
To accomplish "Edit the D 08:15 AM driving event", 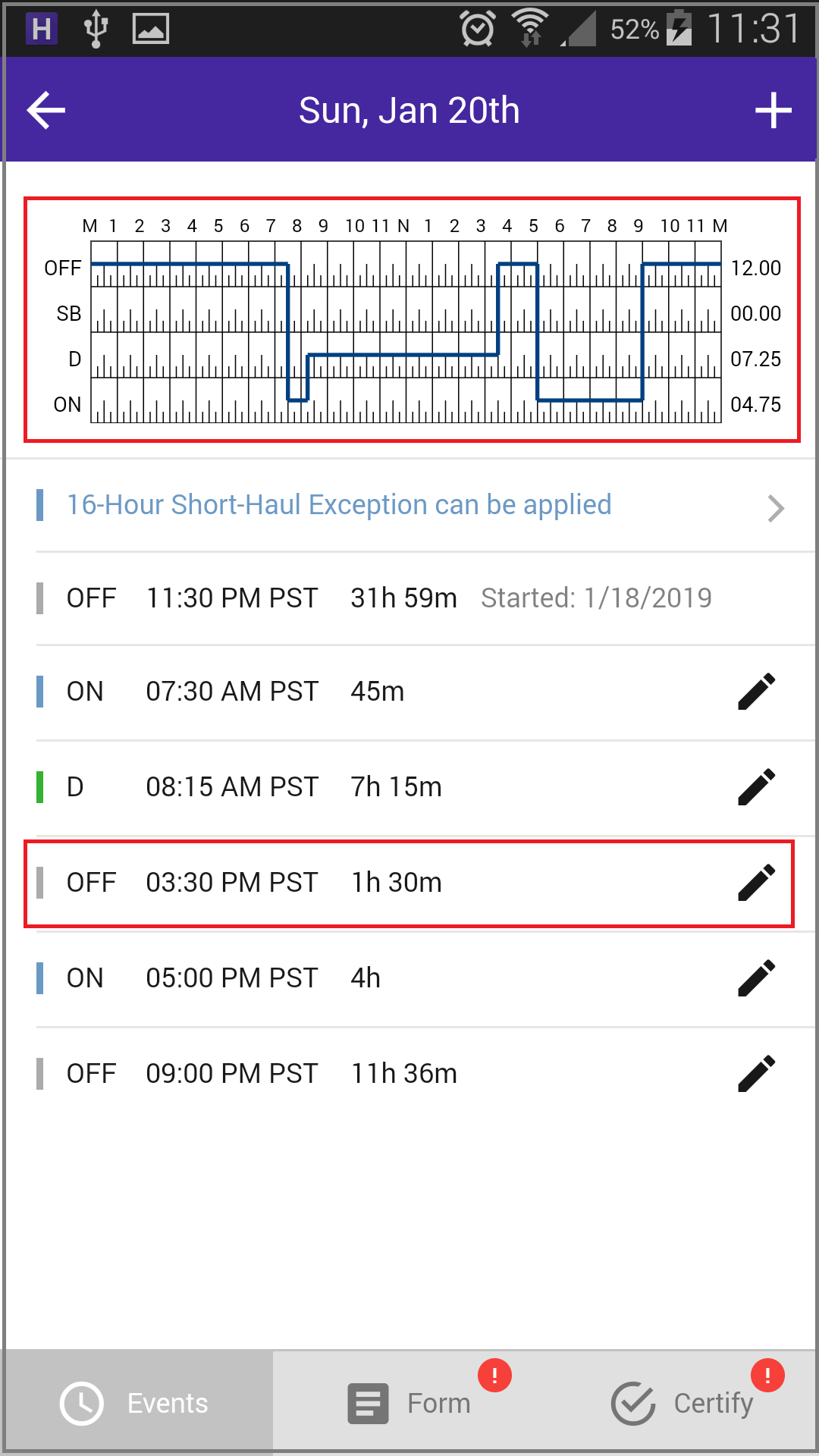I will coord(757,787).
